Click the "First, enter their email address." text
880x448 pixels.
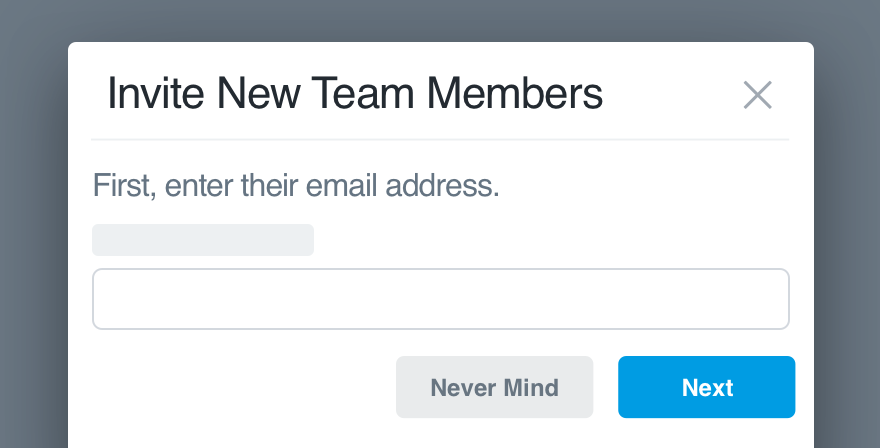(x=296, y=185)
